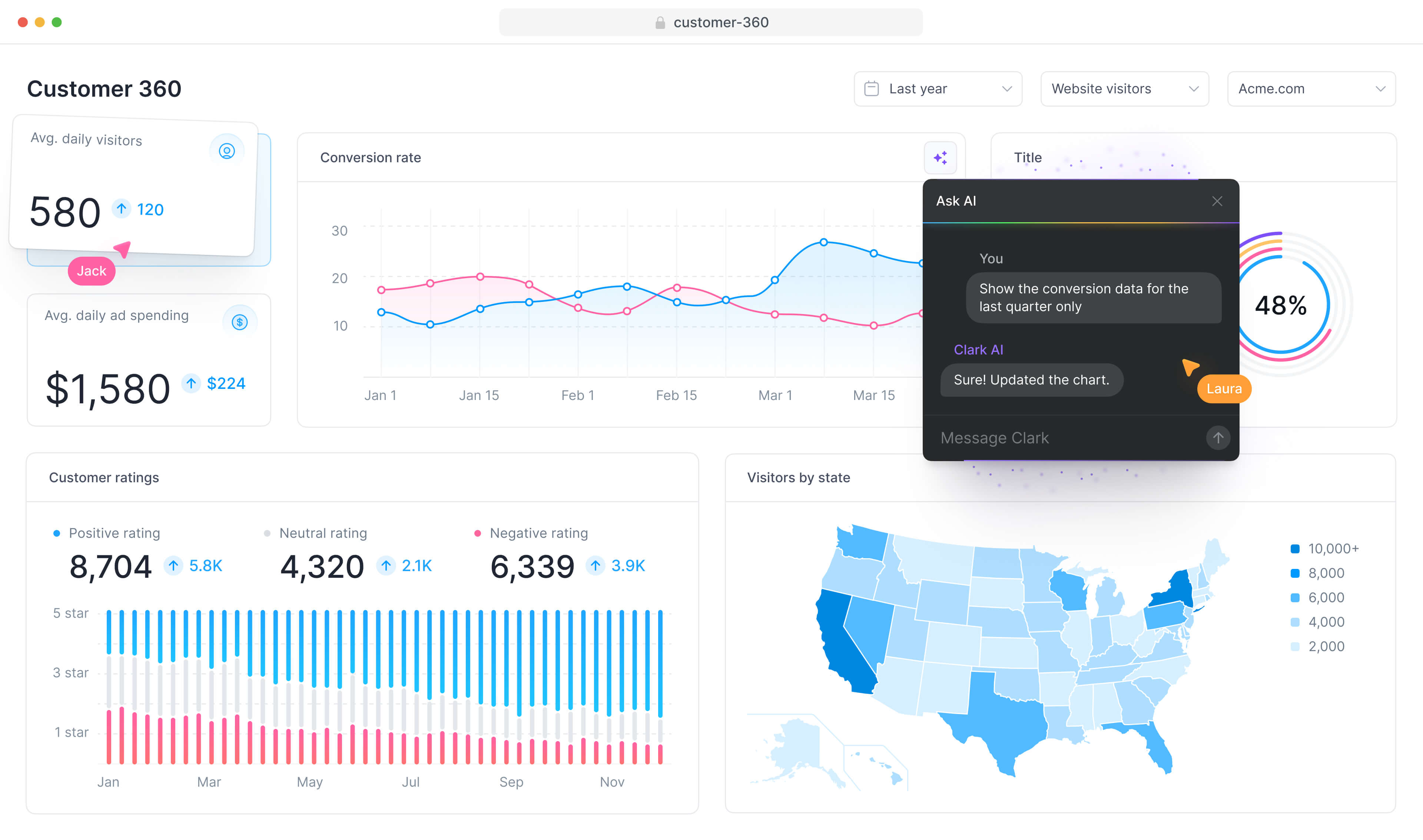Screen dimensions: 1423x840
Task: Click the AI sparkle icon on Conversion rate
Action: point(940,157)
